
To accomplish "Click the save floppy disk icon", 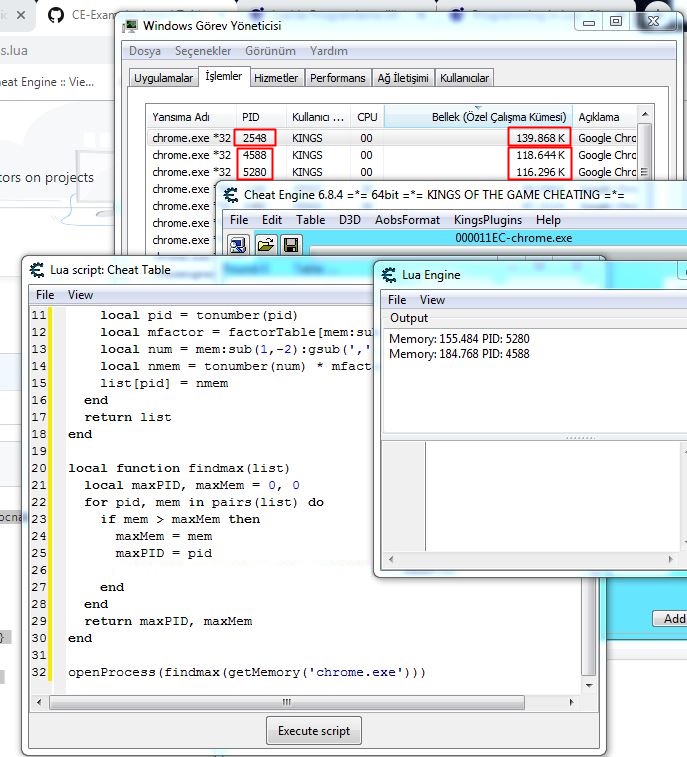I will (x=290, y=244).
